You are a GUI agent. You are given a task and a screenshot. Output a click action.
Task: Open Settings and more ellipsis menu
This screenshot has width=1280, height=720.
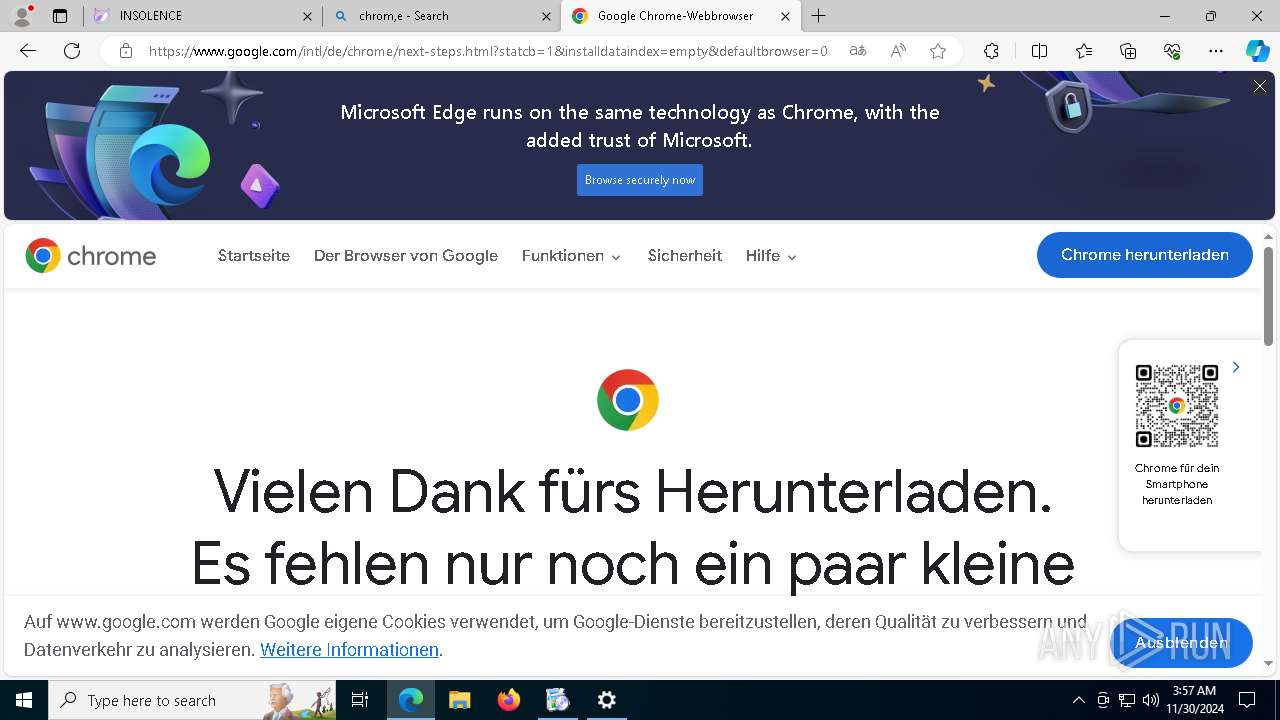1216,51
